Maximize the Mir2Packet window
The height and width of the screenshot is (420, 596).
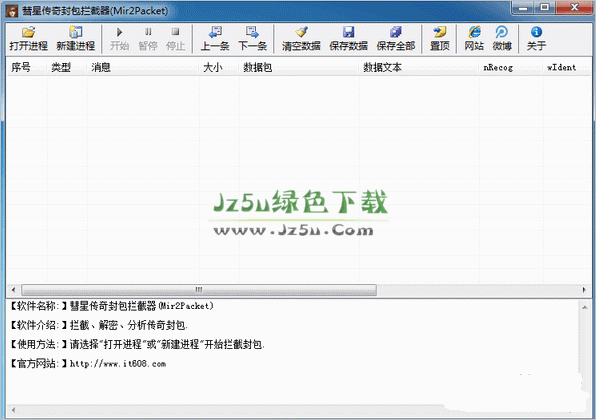(545, 8)
